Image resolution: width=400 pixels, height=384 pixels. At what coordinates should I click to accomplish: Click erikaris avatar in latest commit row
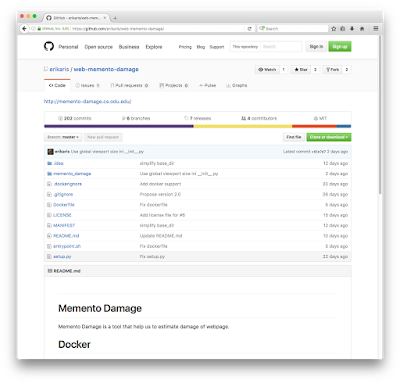point(50,152)
